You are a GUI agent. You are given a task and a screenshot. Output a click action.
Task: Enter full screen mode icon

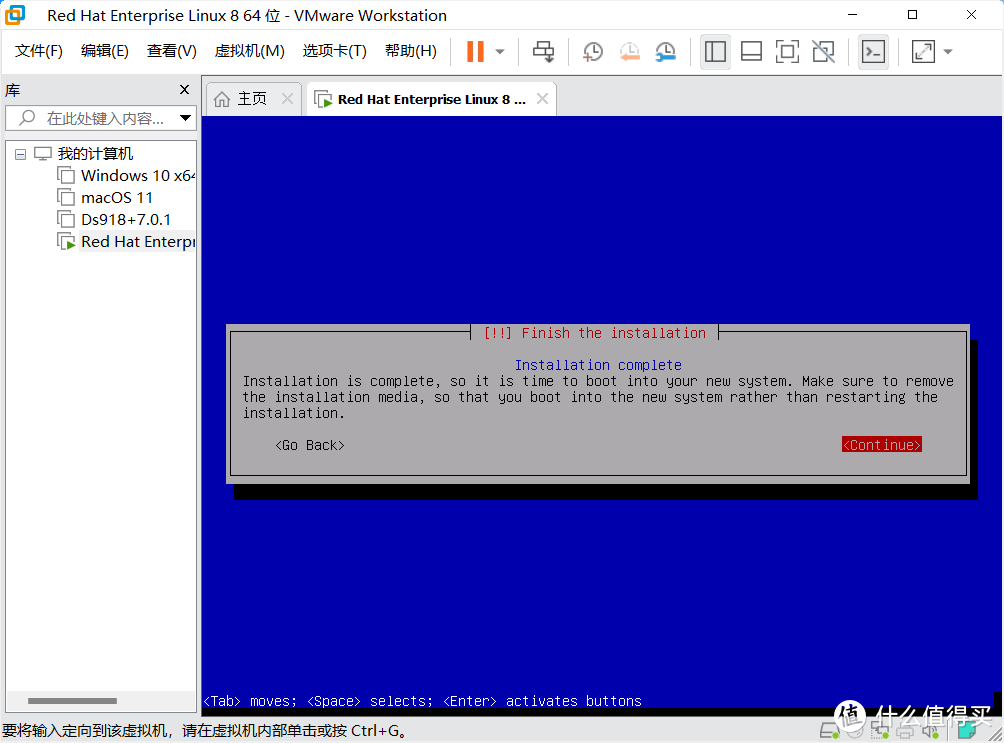click(787, 52)
